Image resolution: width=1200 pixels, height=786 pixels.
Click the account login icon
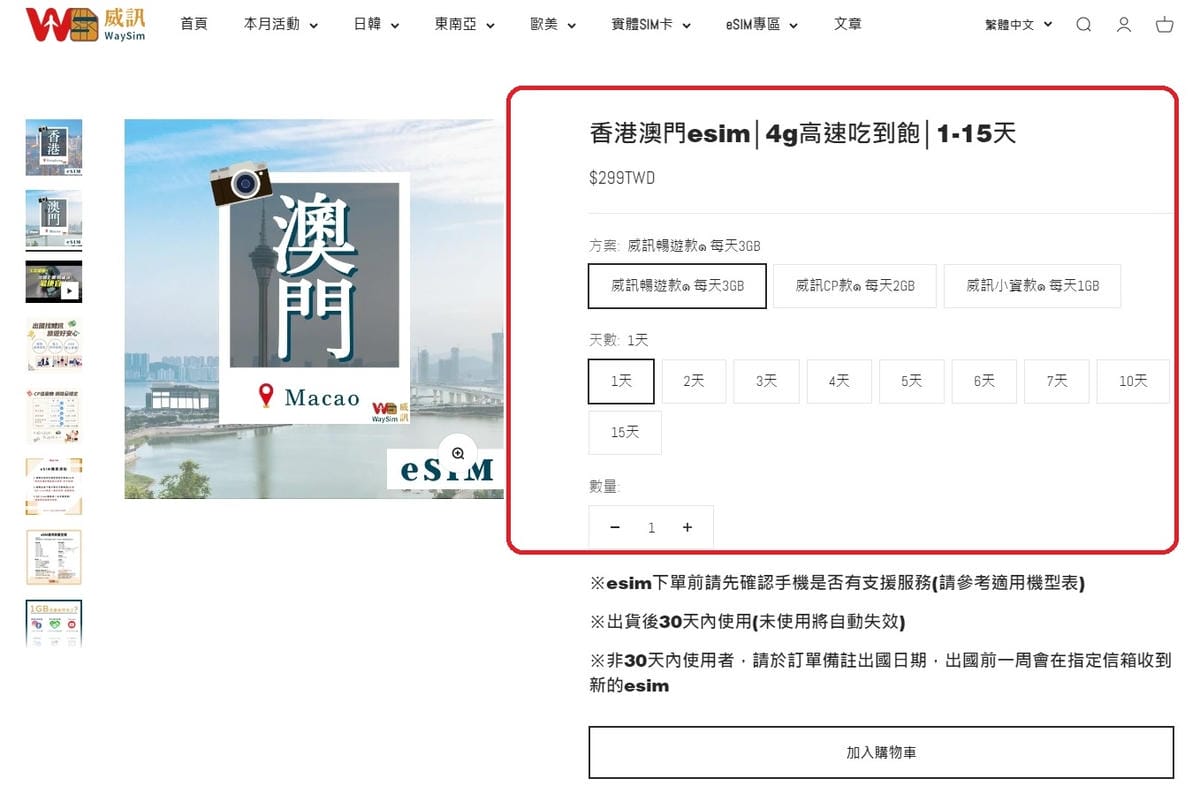click(x=1124, y=25)
